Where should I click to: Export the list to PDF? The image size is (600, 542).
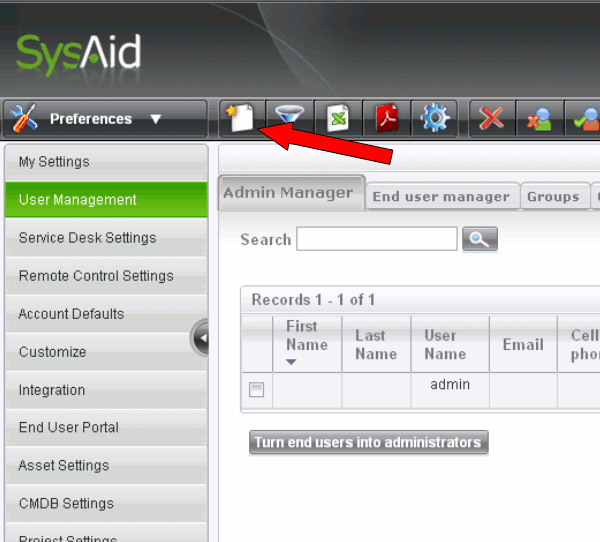point(387,119)
